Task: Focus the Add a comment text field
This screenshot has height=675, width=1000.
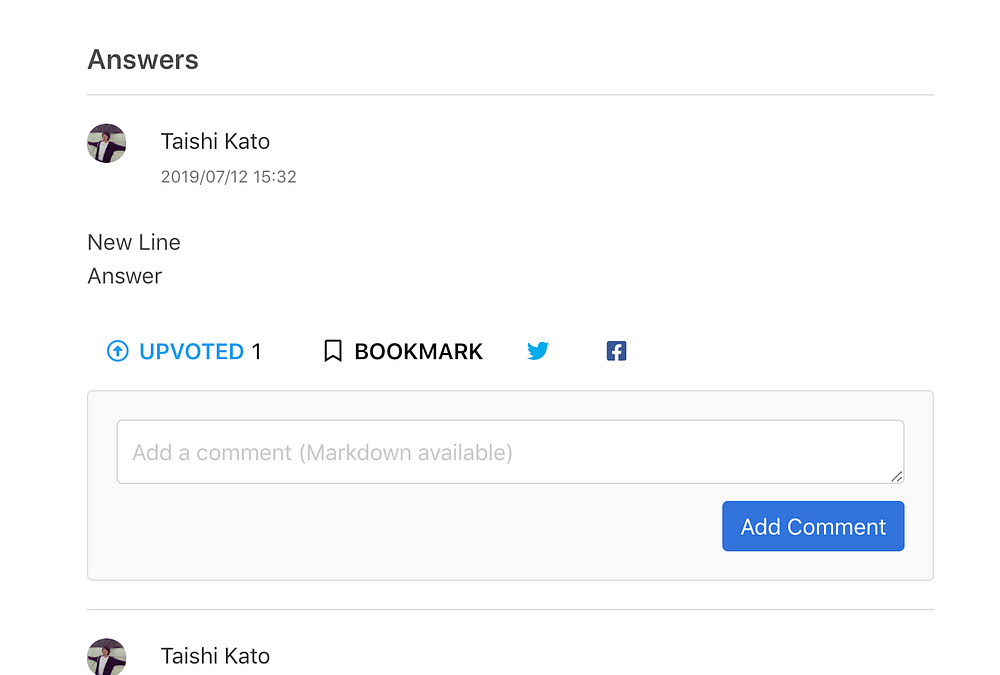Action: point(500,452)
